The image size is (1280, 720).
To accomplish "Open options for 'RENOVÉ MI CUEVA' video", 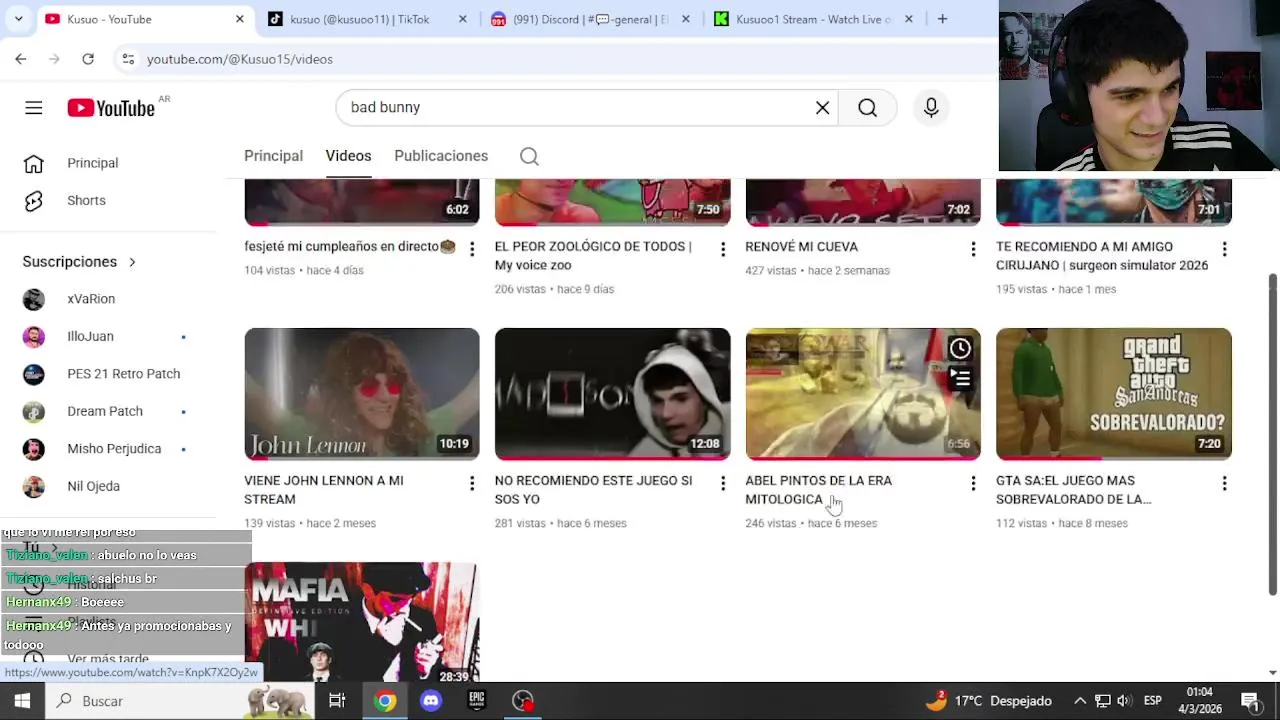I will 973,249.
